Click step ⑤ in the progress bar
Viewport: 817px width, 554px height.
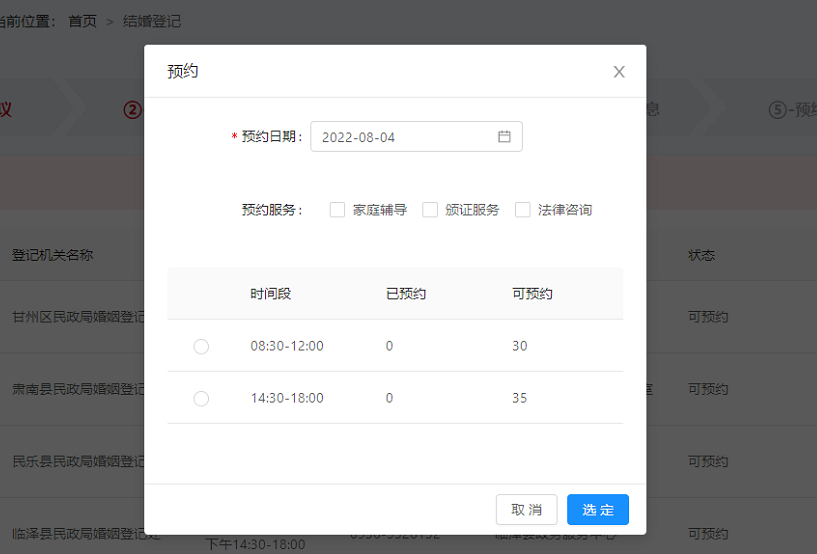[x=778, y=110]
